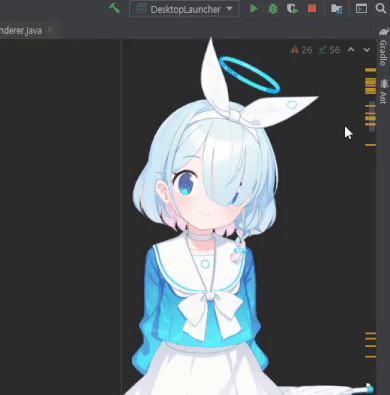Click the green Build hammer icon
The width and height of the screenshot is (390, 395).
tap(114, 8)
